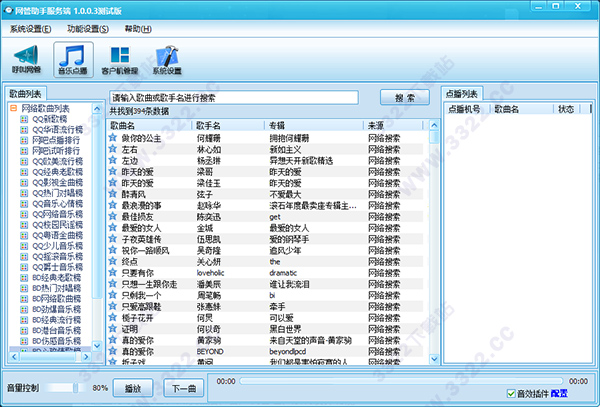Click the star icon beside 做你的公主
The width and height of the screenshot is (600, 407).
pos(113,137)
